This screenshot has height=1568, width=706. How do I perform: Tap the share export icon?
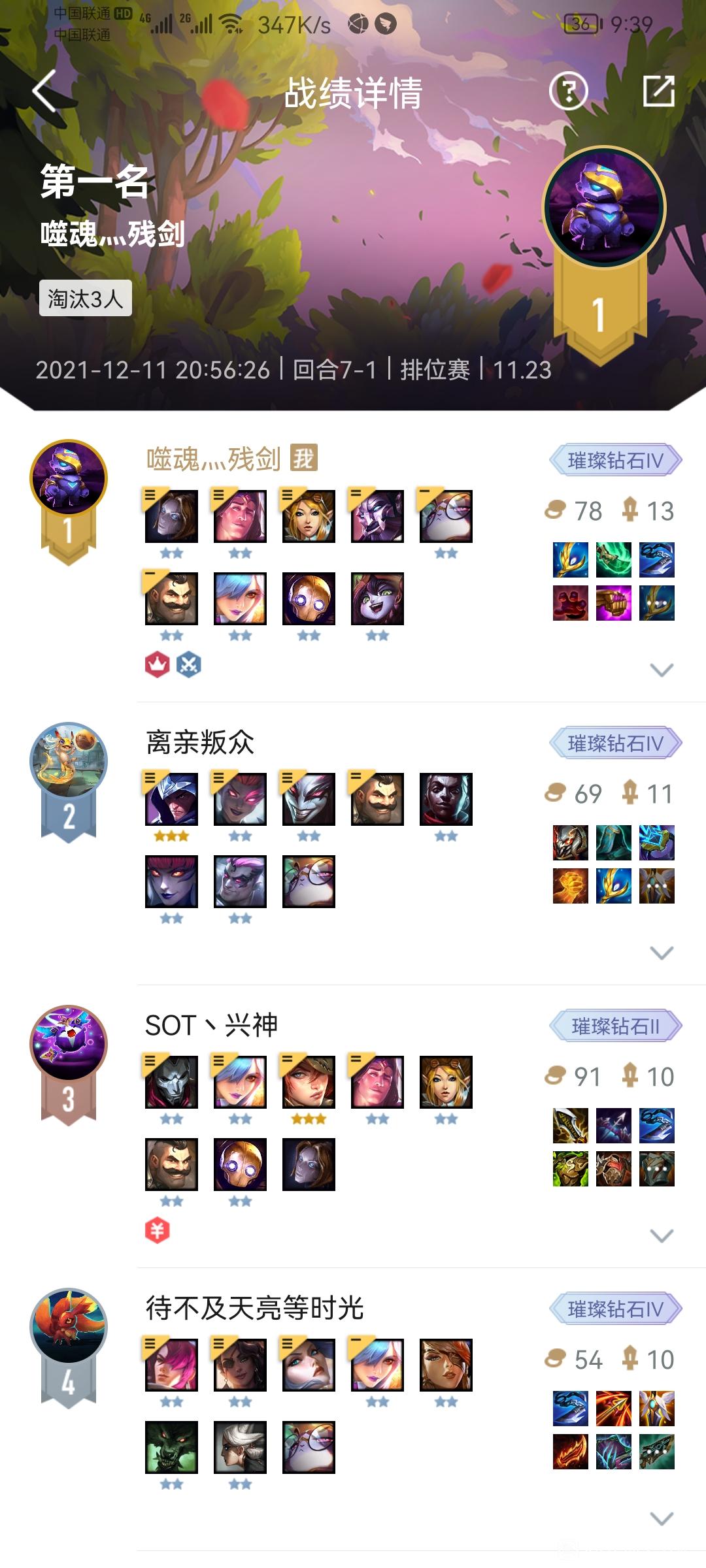click(x=658, y=91)
